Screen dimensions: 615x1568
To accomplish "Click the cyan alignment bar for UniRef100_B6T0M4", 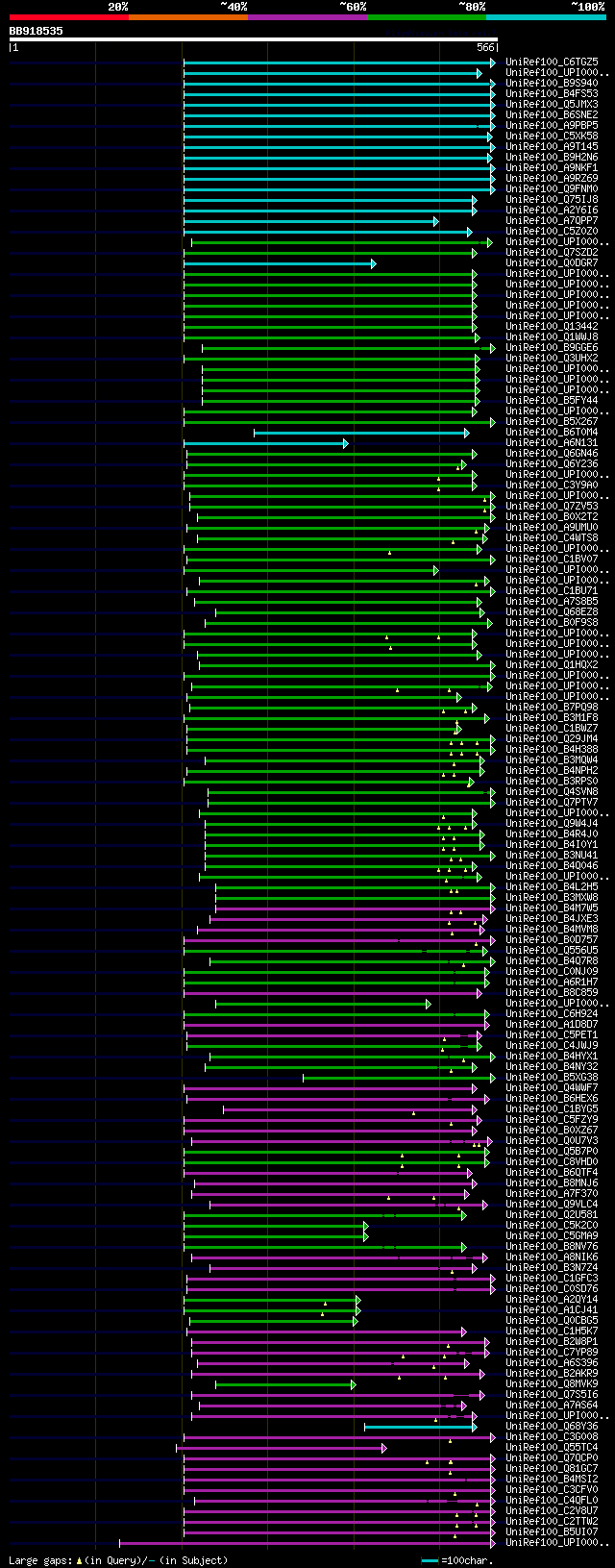I will (x=361, y=433).
